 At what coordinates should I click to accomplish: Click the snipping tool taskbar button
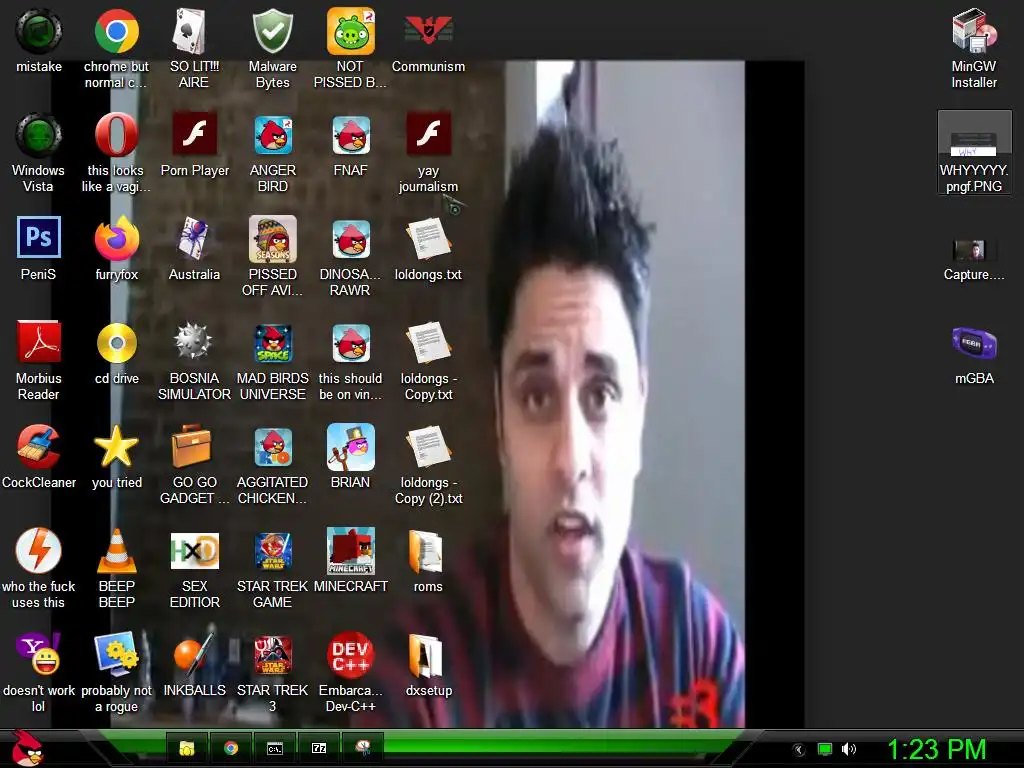(x=362, y=748)
